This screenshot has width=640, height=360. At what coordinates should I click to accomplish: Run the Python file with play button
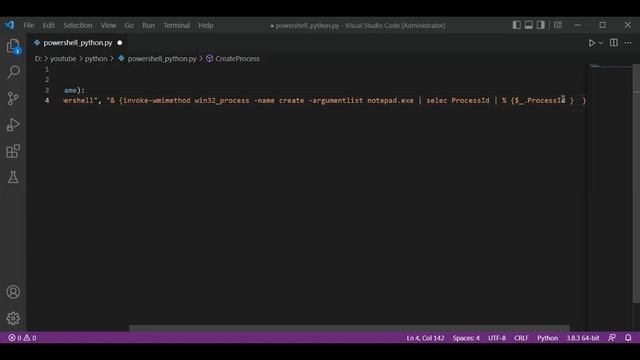click(591, 43)
